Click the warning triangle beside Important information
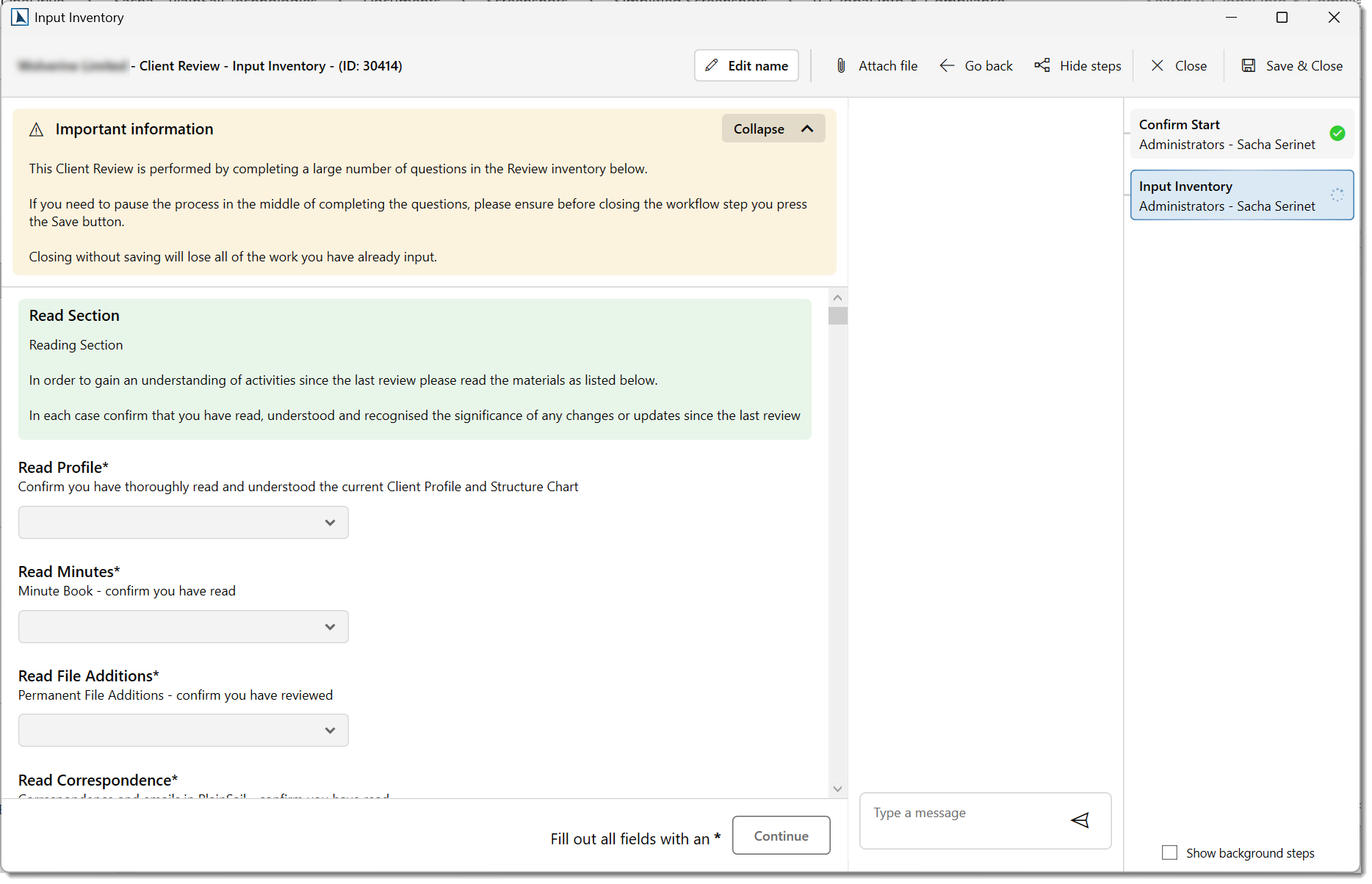Image resolution: width=1372 pixels, height=884 pixels. [37, 129]
